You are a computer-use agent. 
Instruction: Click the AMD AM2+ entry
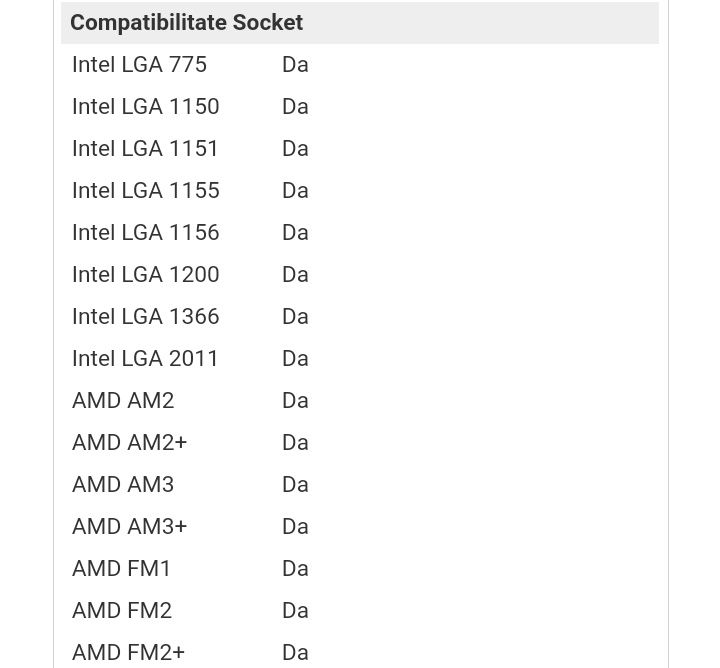tap(129, 443)
